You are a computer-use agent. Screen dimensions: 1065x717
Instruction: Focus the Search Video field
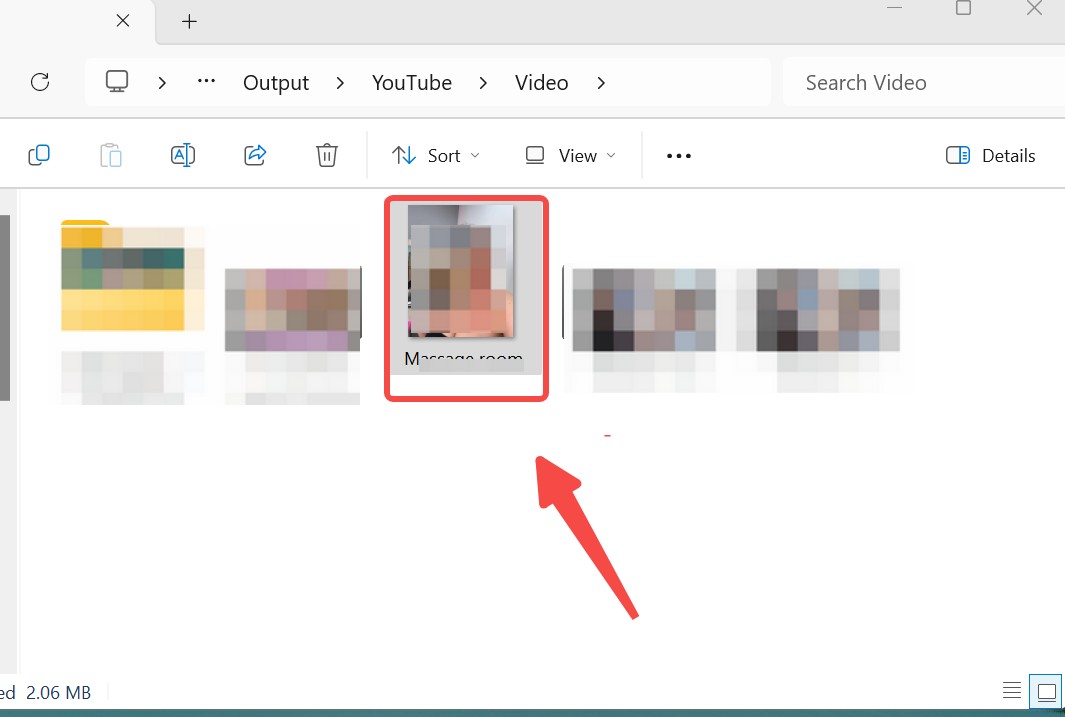pyautogui.click(x=924, y=82)
